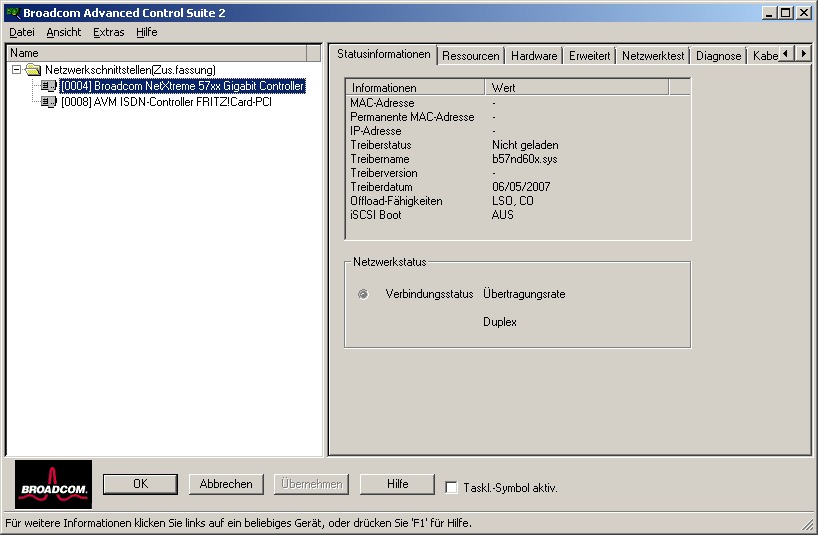This screenshot has height=535, width=818.
Task: Click the Duplex label
Action: pyautogui.click(x=500, y=322)
